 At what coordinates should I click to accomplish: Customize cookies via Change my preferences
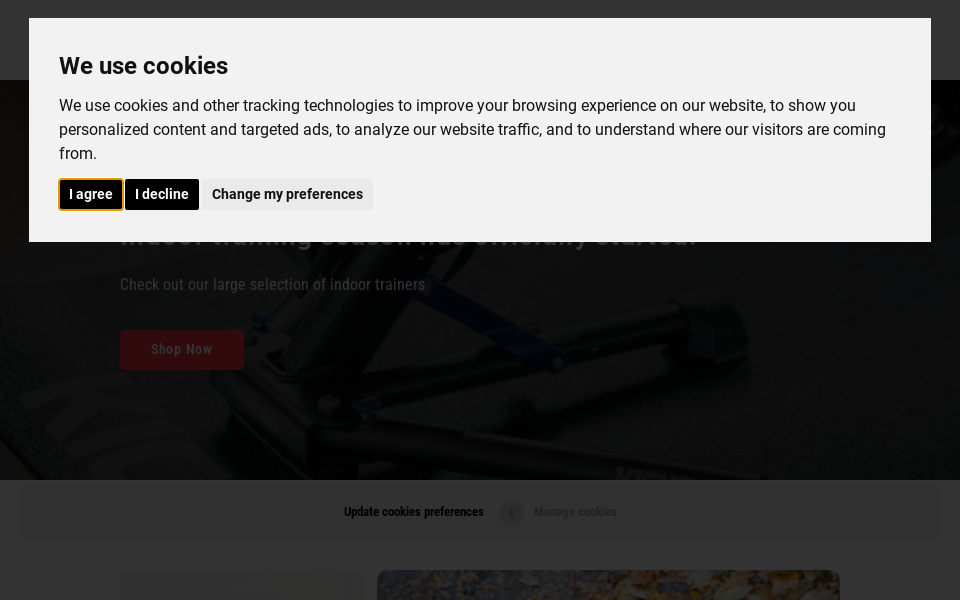coord(287,194)
